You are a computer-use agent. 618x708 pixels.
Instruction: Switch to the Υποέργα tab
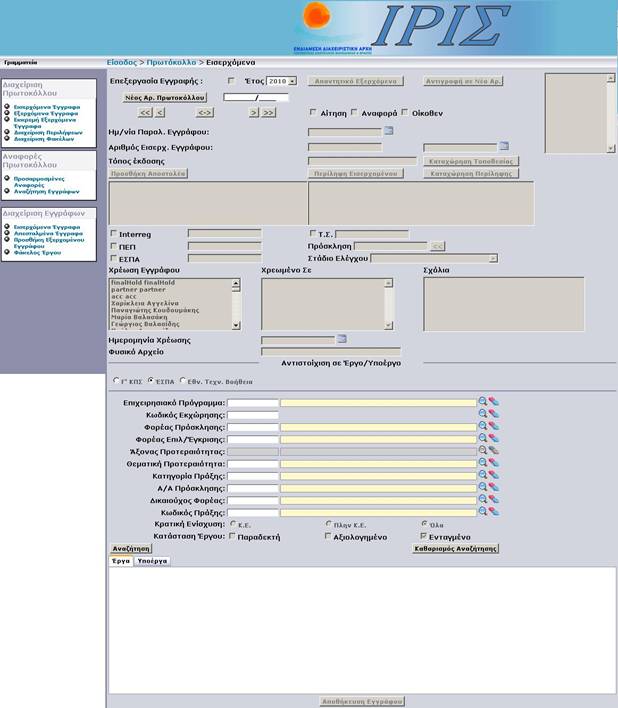152,562
